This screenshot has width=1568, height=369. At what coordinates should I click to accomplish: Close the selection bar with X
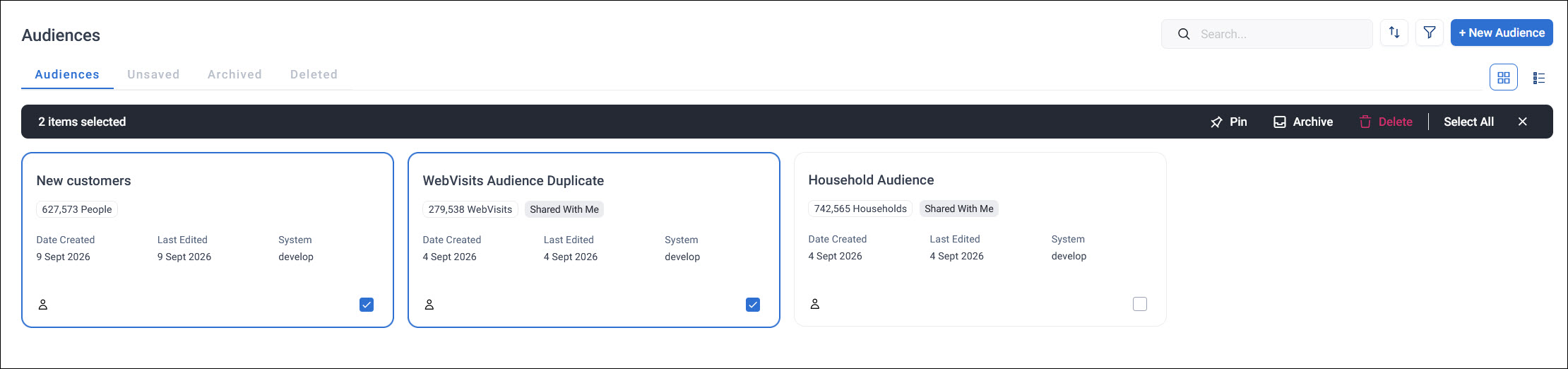(1523, 122)
